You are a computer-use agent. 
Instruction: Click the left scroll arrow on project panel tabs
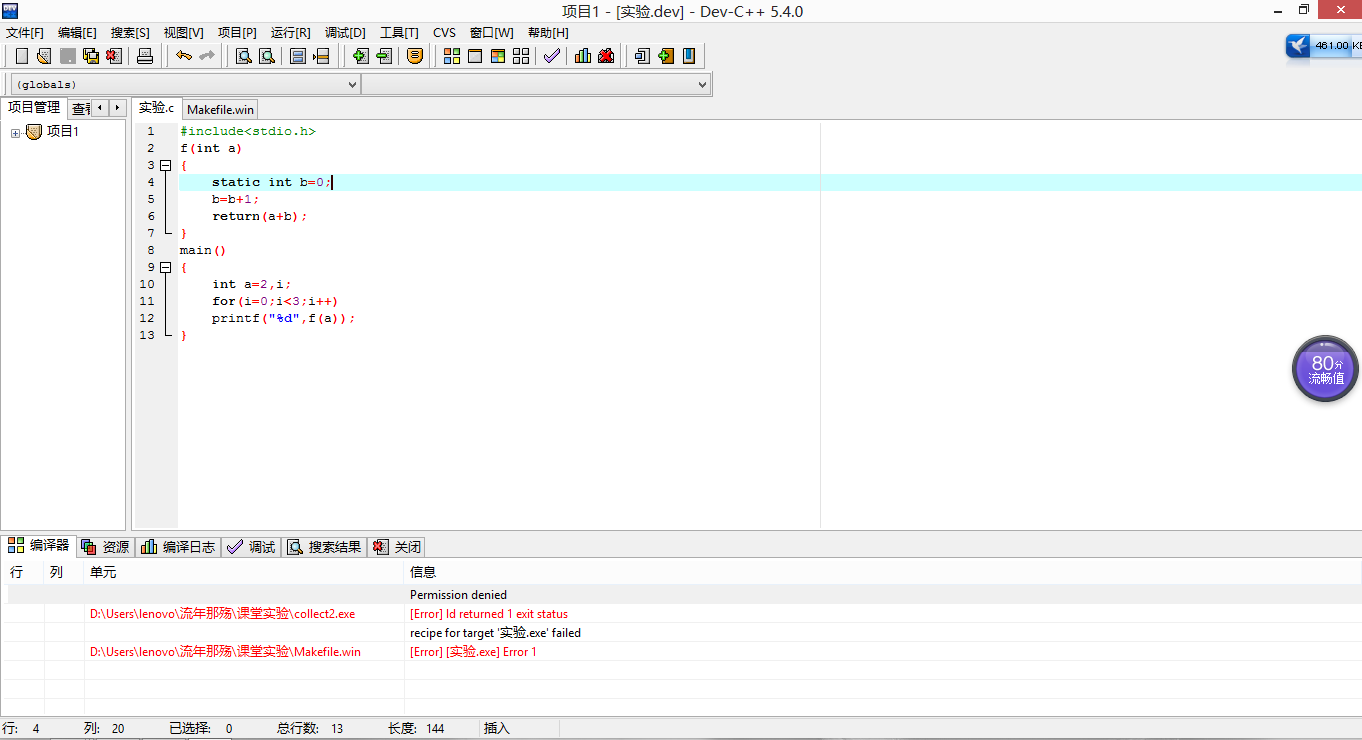(100, 108)
